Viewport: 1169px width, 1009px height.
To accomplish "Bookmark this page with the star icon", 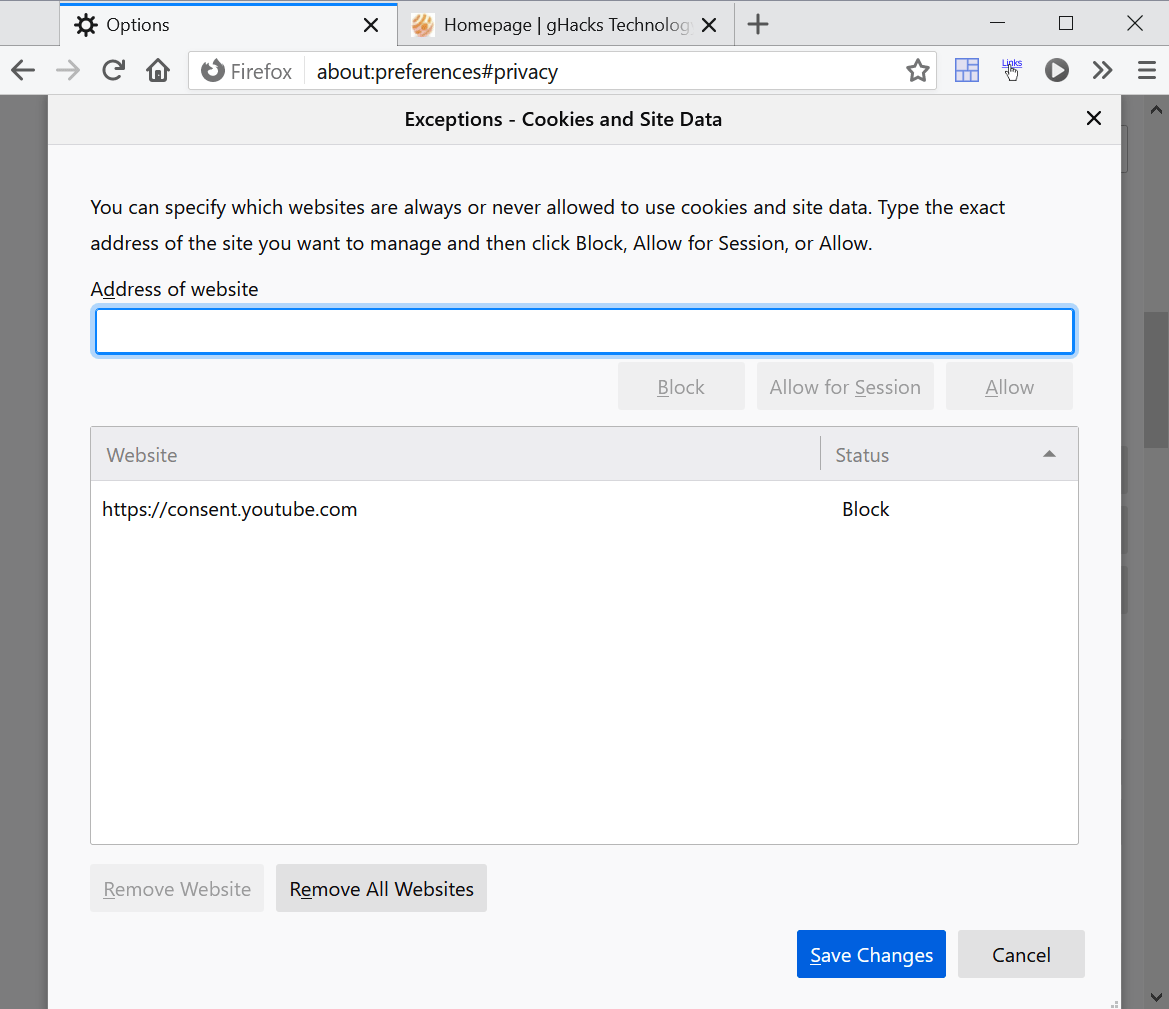I will [x=917, y=70].
